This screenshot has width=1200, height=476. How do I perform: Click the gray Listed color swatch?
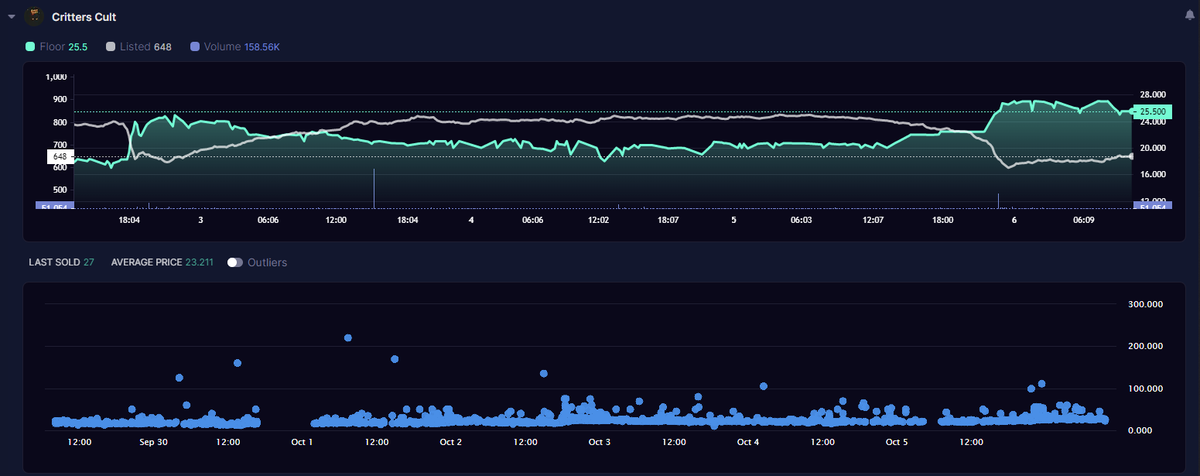tap(110, 46)
